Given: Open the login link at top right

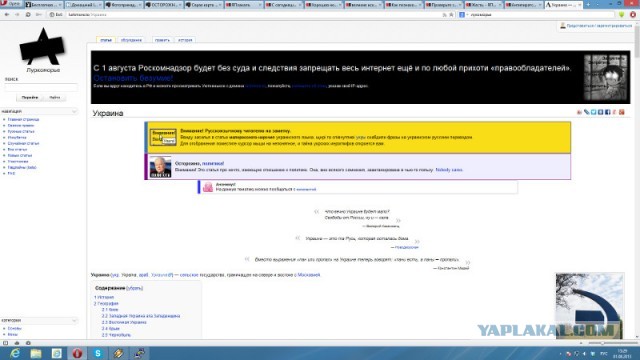Looking at the screenshot, I should (599, 26).
